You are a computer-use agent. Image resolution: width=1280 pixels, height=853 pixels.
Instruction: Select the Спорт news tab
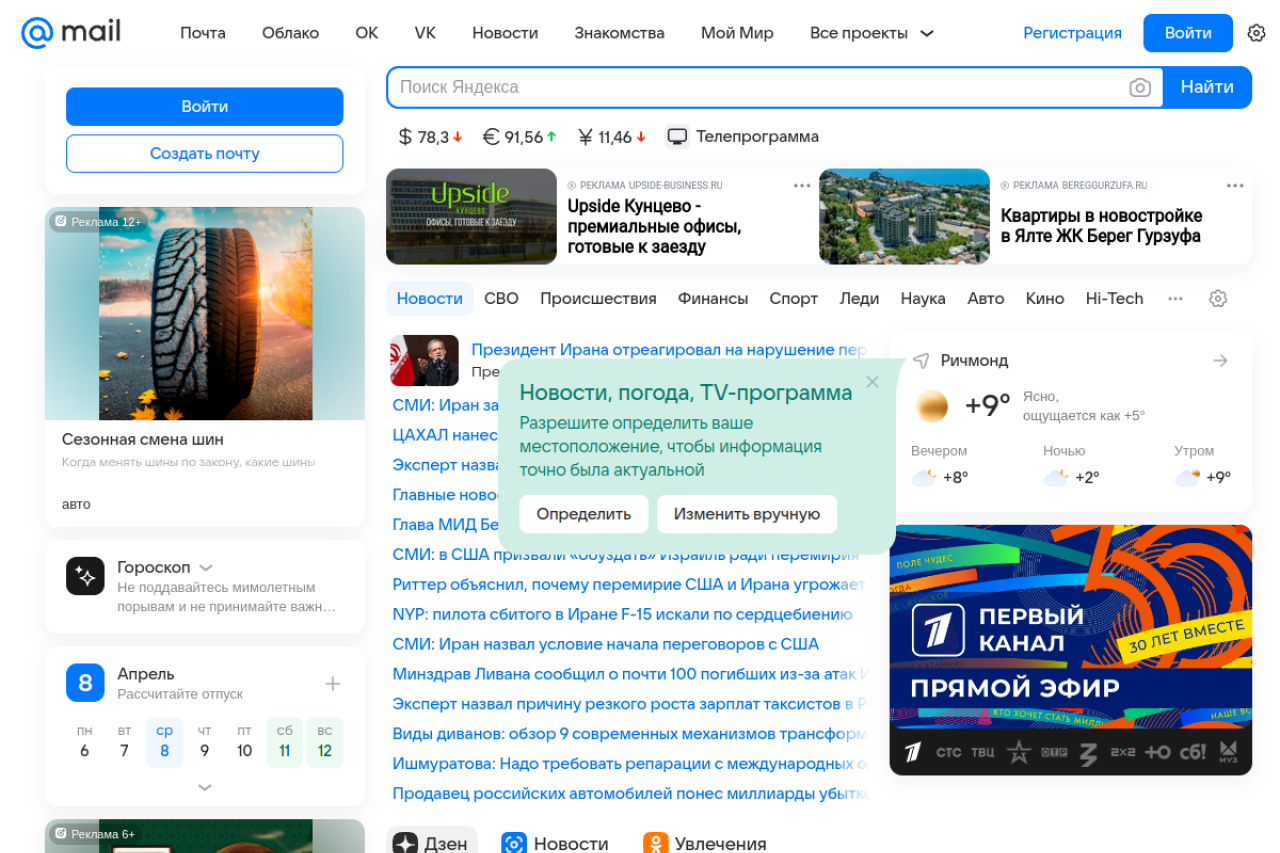pyautogui.click(x=793, y=298)
